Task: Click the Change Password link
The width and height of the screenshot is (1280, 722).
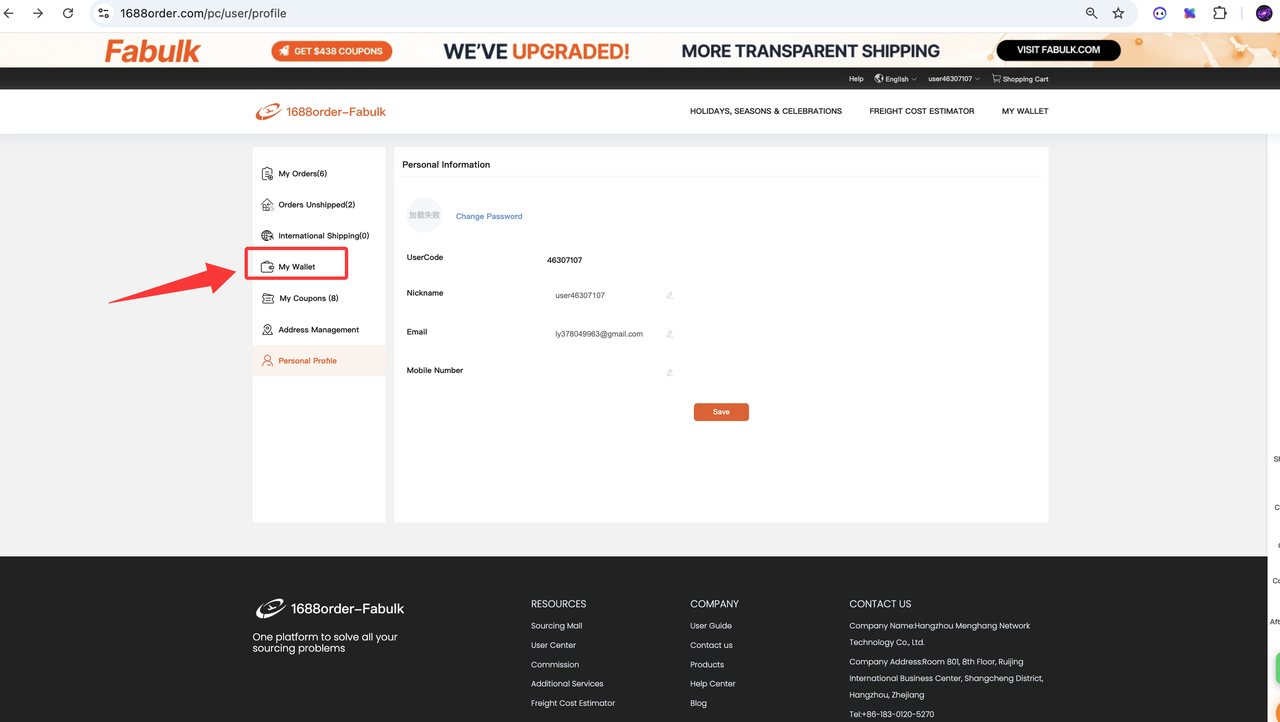Action: point(489,216)
